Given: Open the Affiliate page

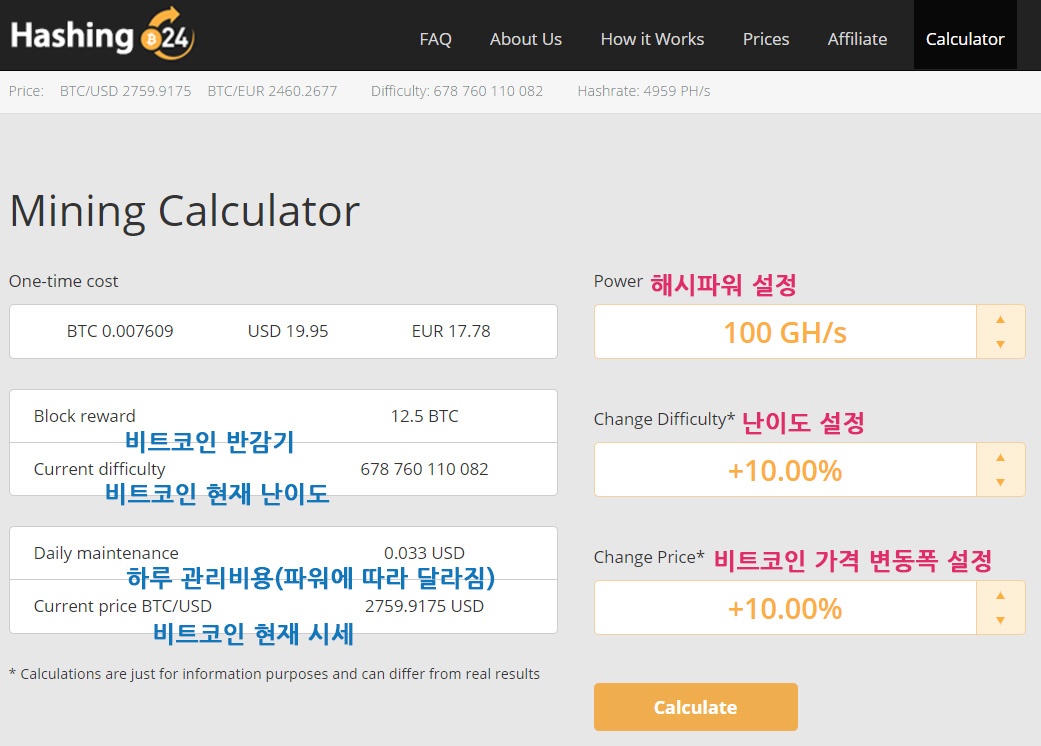Looking at the screenshot, I should 857,39.
